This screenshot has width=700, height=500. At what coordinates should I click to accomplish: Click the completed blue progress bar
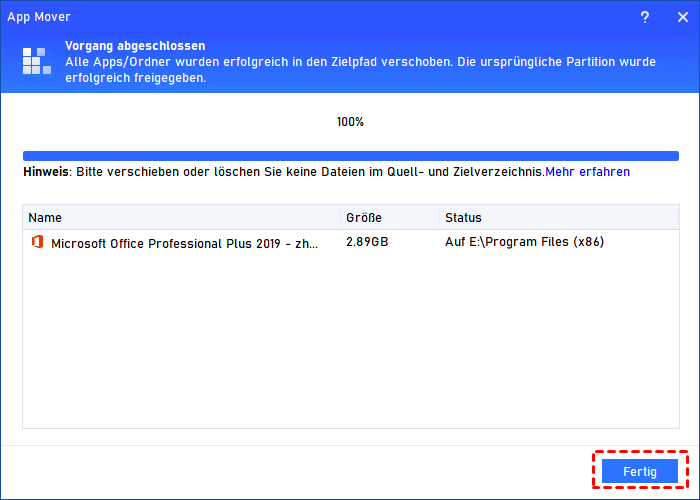click(350, 156)
